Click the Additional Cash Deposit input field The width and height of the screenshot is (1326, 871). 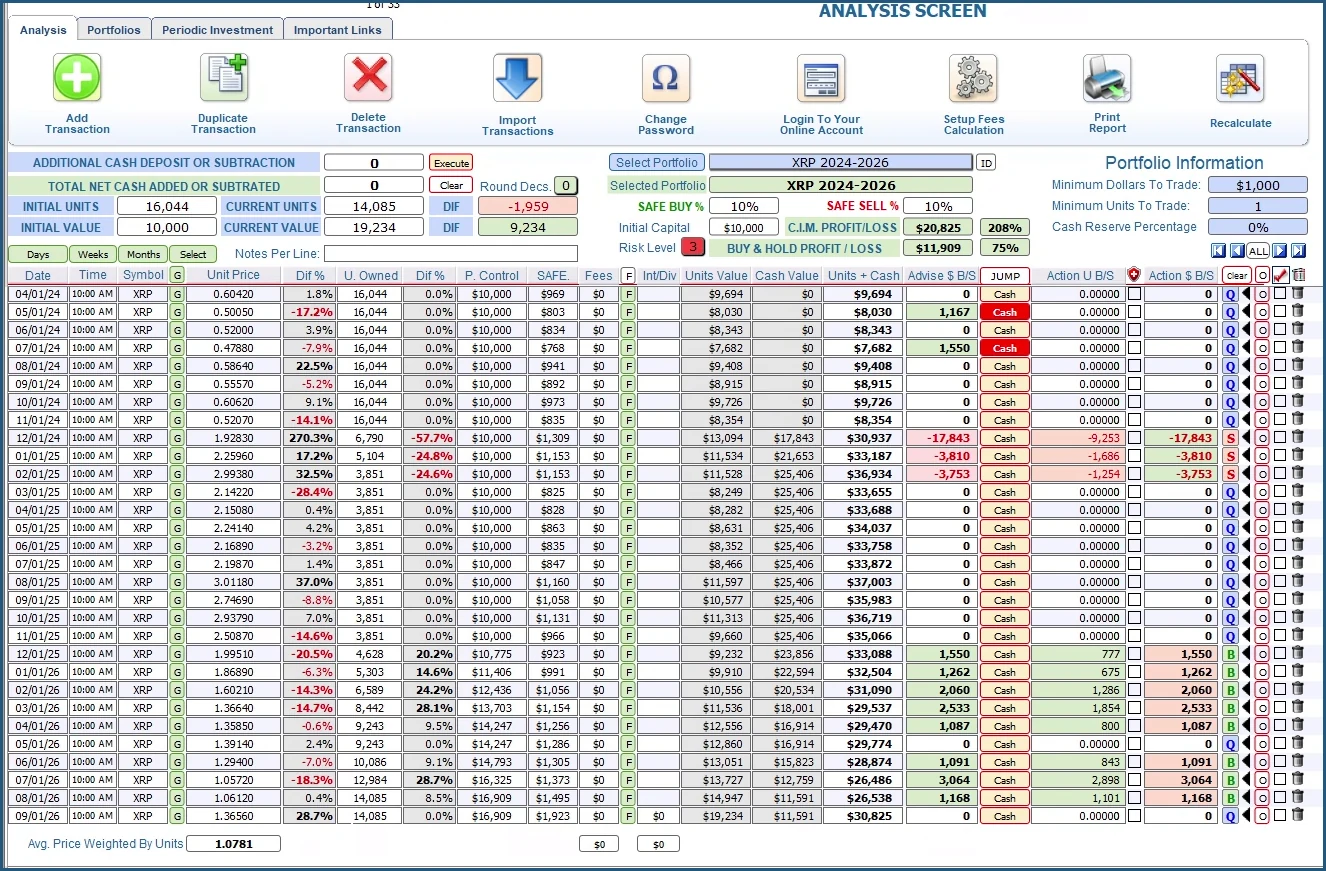(x=374, y=162)
